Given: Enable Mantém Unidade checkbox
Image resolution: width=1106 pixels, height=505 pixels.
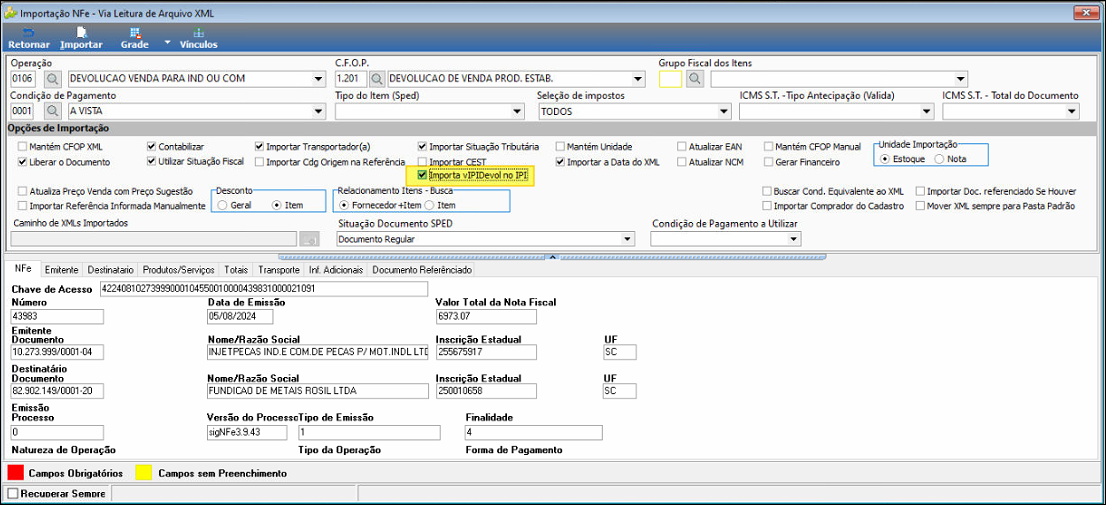Looking at the screenshot, I should (x=560, y=147).
